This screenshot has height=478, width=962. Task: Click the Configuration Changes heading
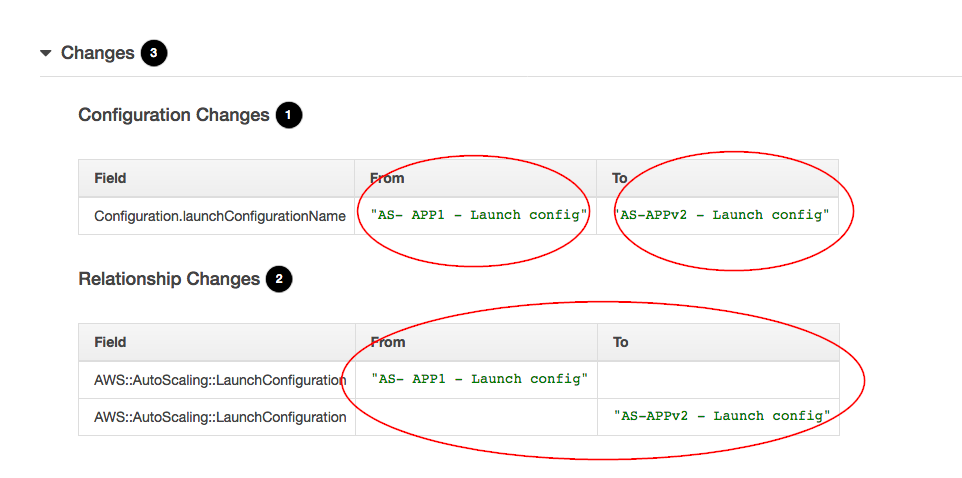[x=174, y=115]
